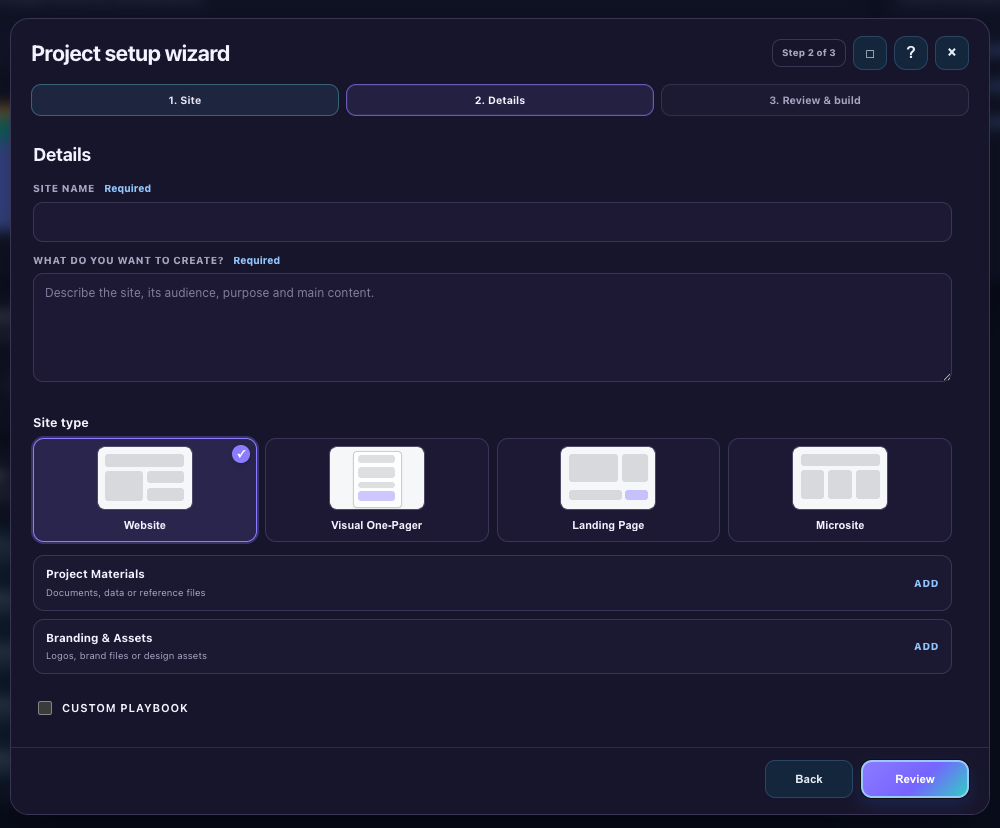The image size is (1000, 828).
Task: Add files to Branding & Assets
Action: tap(926, 647)
